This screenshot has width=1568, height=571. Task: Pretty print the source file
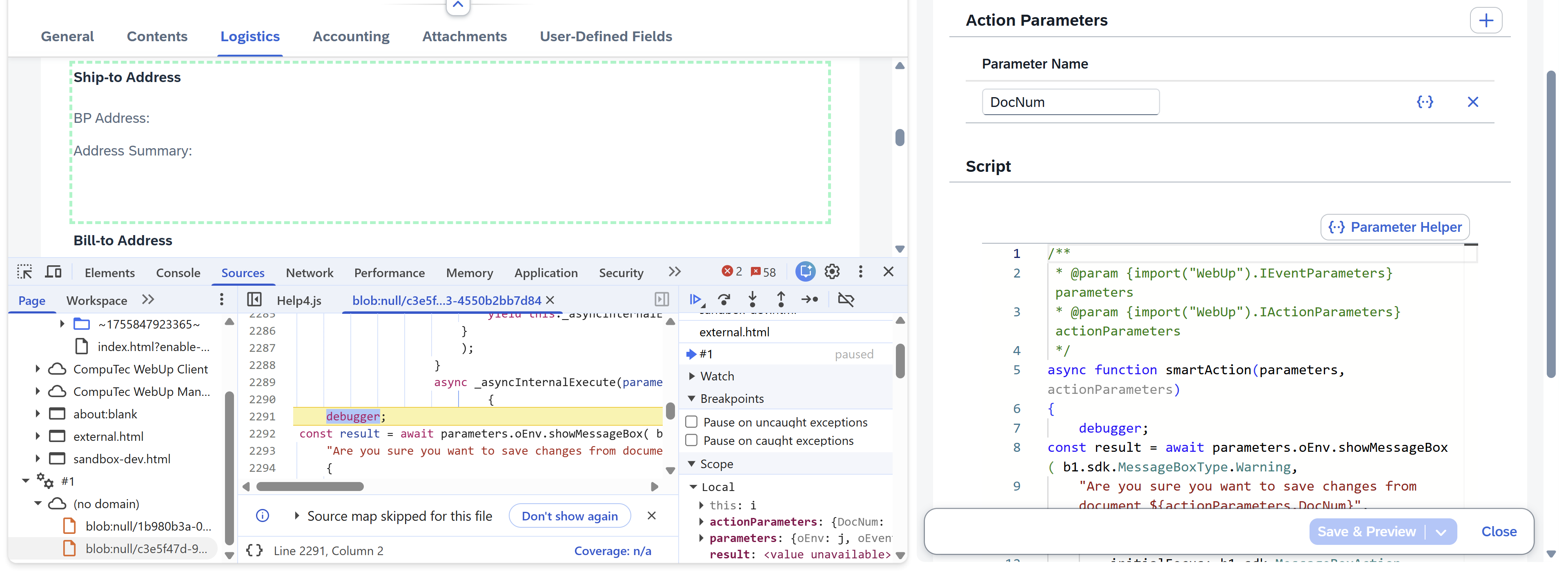(254, 550)
